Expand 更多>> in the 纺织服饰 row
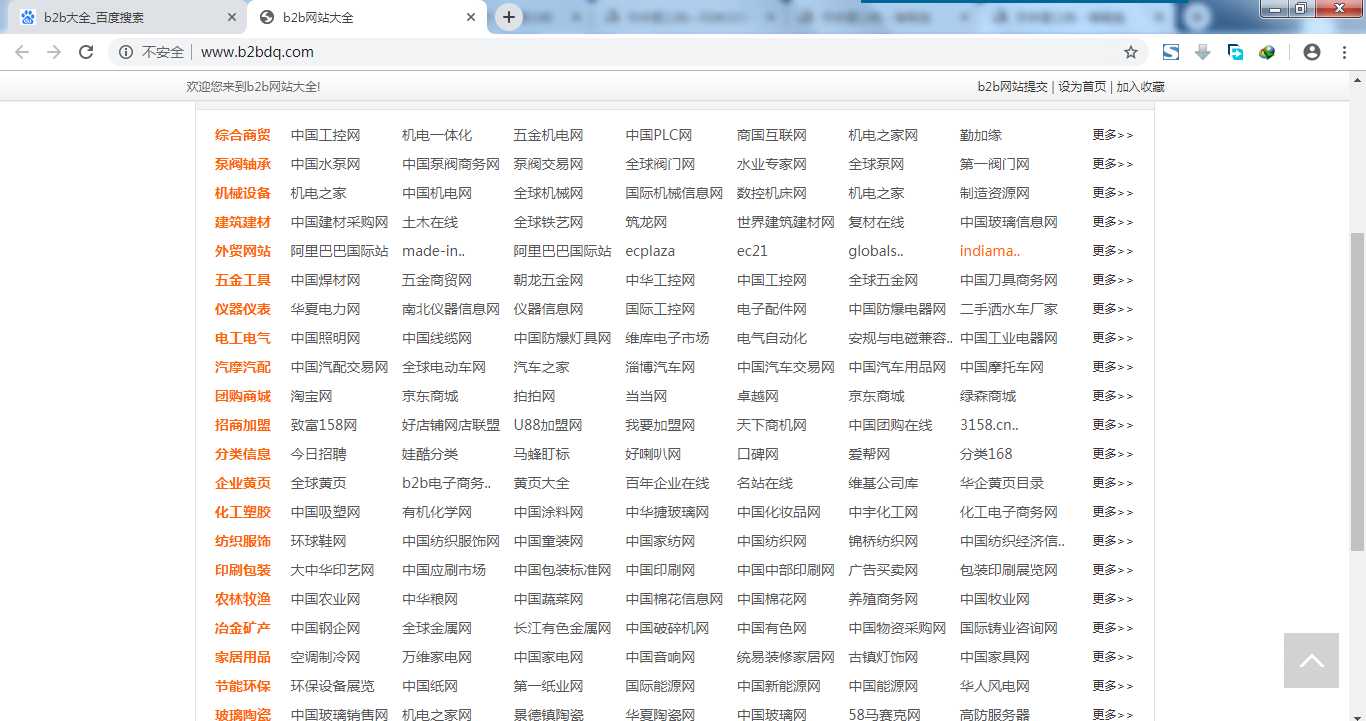 tap(1113, 541)
